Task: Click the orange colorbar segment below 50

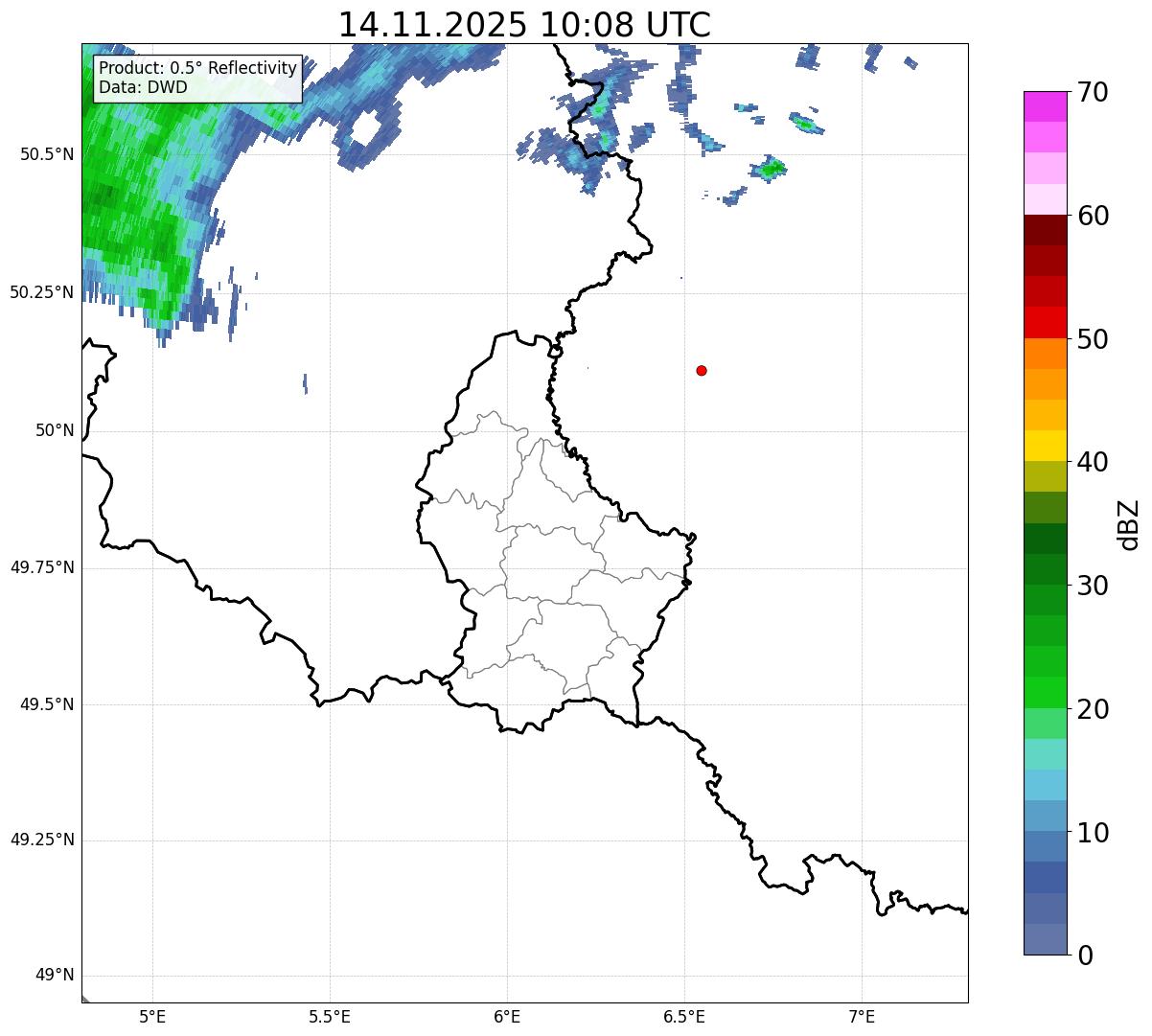Action: pyautogui.click(x=1045, y=354)
